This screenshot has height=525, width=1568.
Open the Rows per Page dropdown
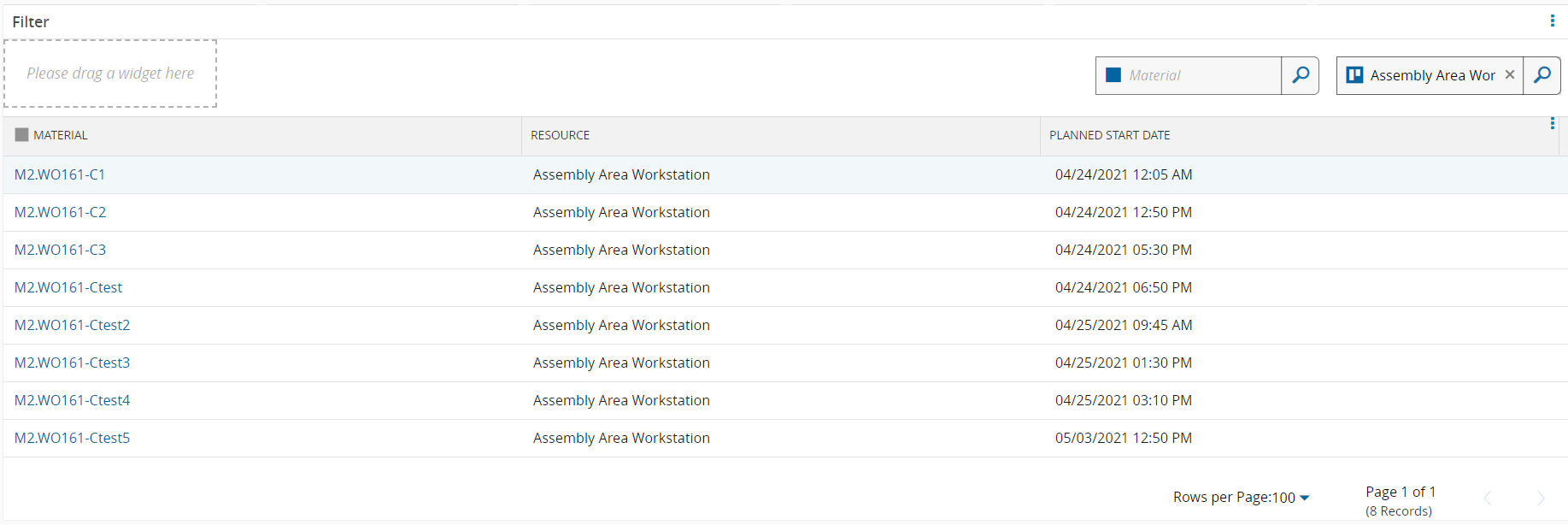[1242, 498]
